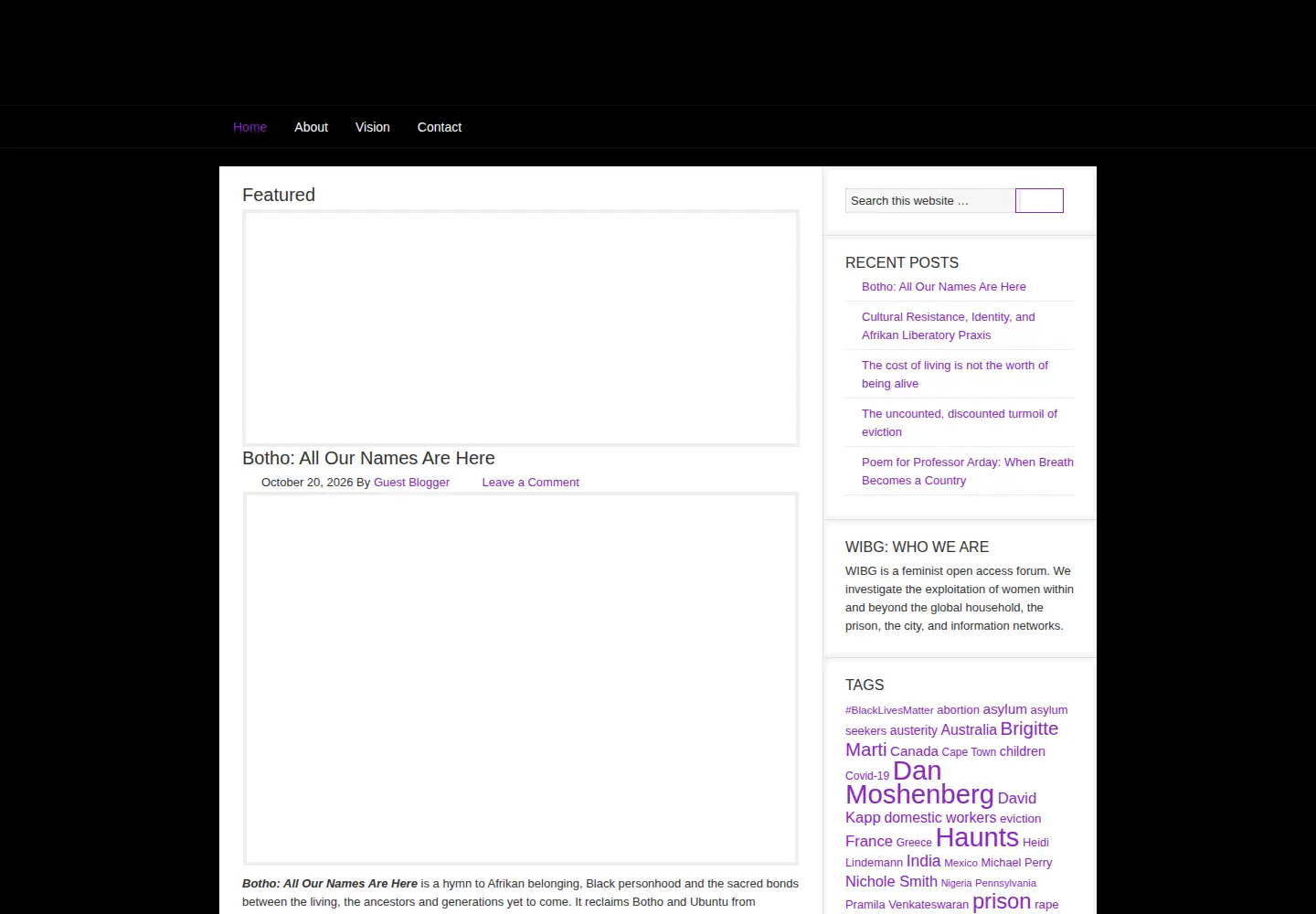Select the Cape Town tag
This screenshot has height=914, width=1316.
click(x=969, y=752)
